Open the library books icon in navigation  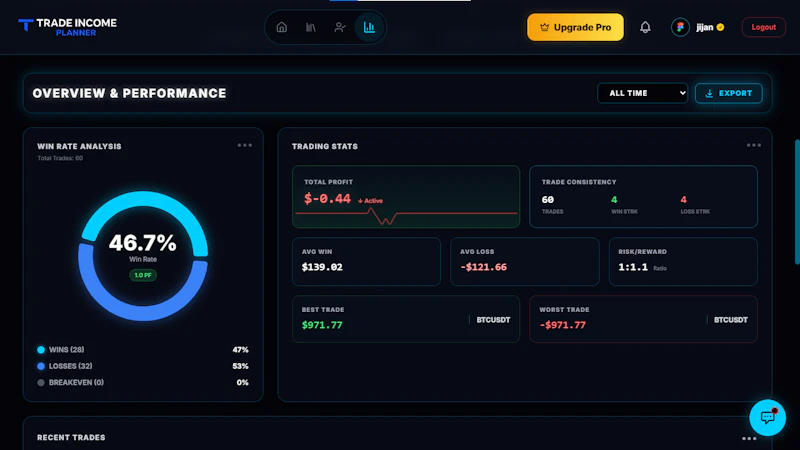click(311, 27)
